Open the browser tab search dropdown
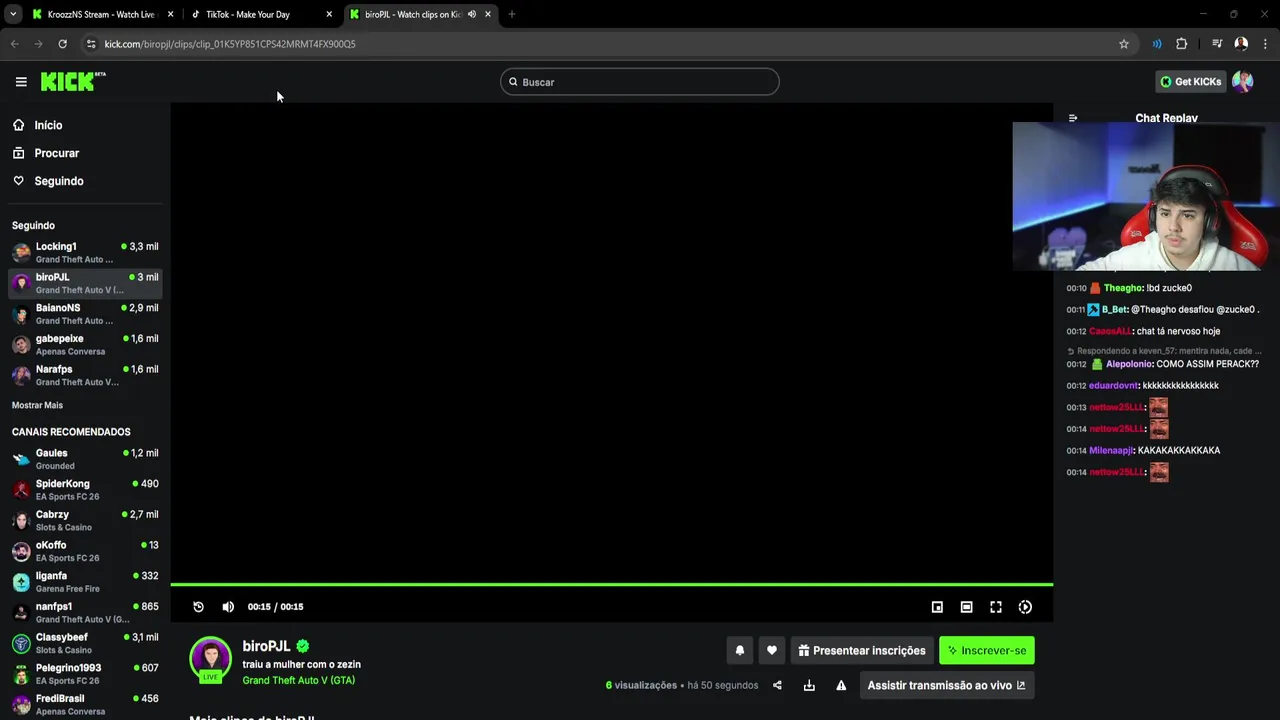This screenshot has height=720, width=1280. pyautogui.click(x=12, y=14)
